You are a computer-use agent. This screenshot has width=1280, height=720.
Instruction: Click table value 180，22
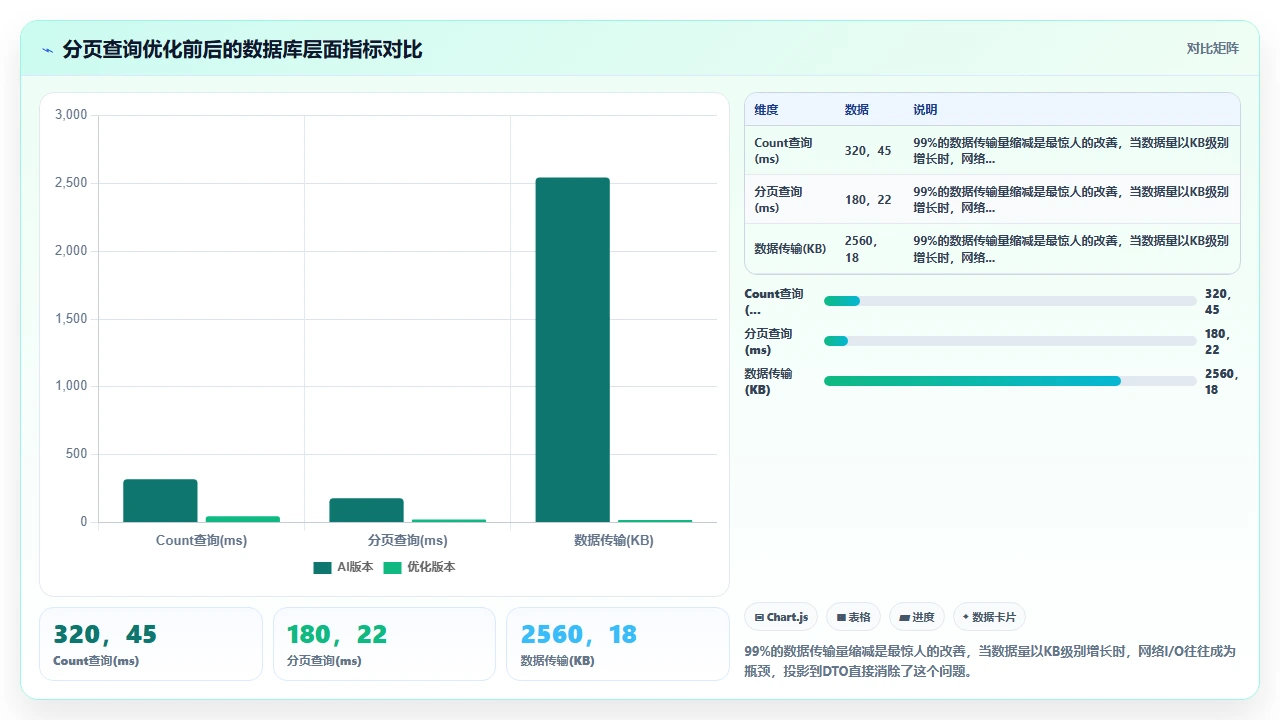click(868, 200)
